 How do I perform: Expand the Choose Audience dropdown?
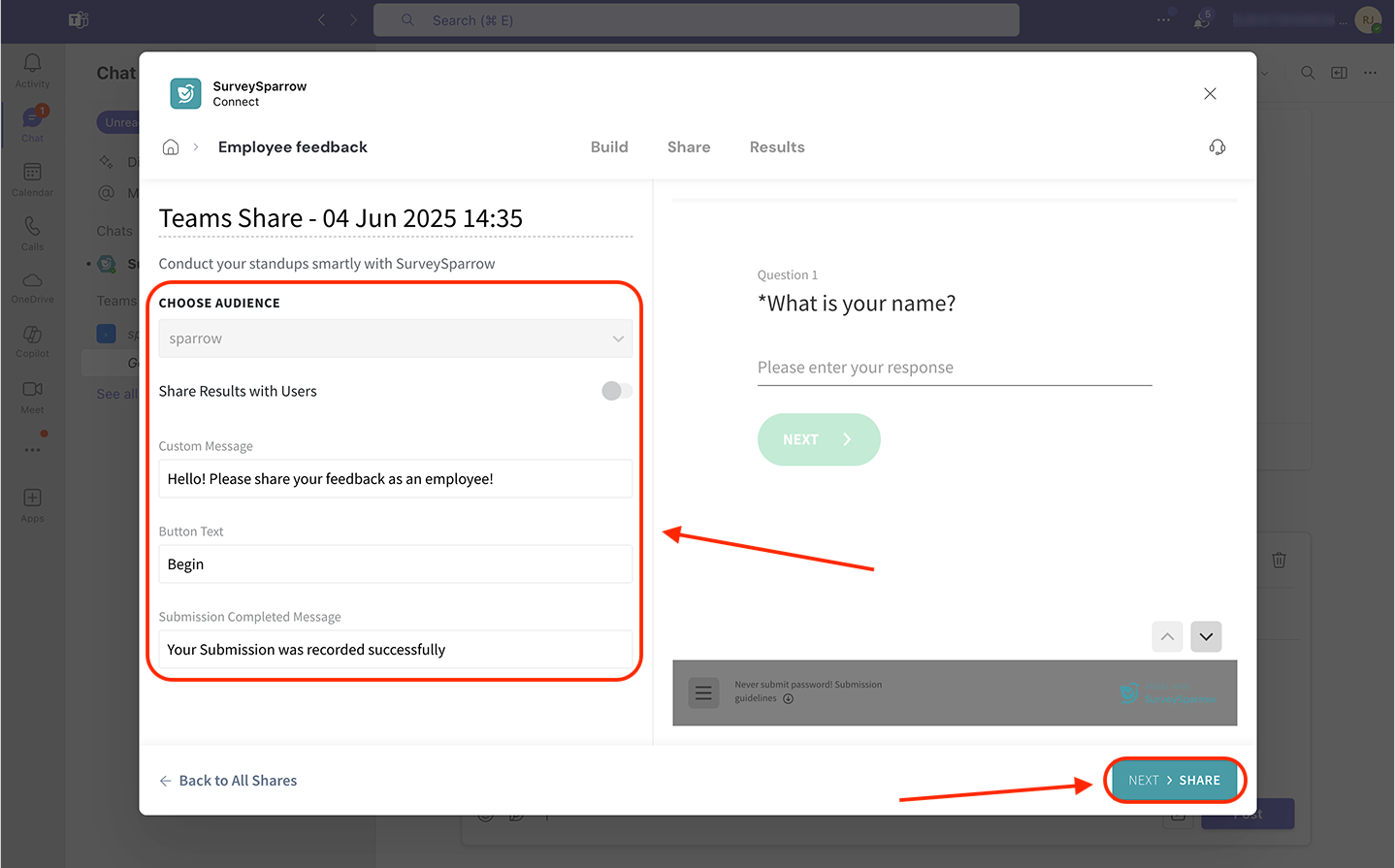pyautogui.click(x=395, y=338)
